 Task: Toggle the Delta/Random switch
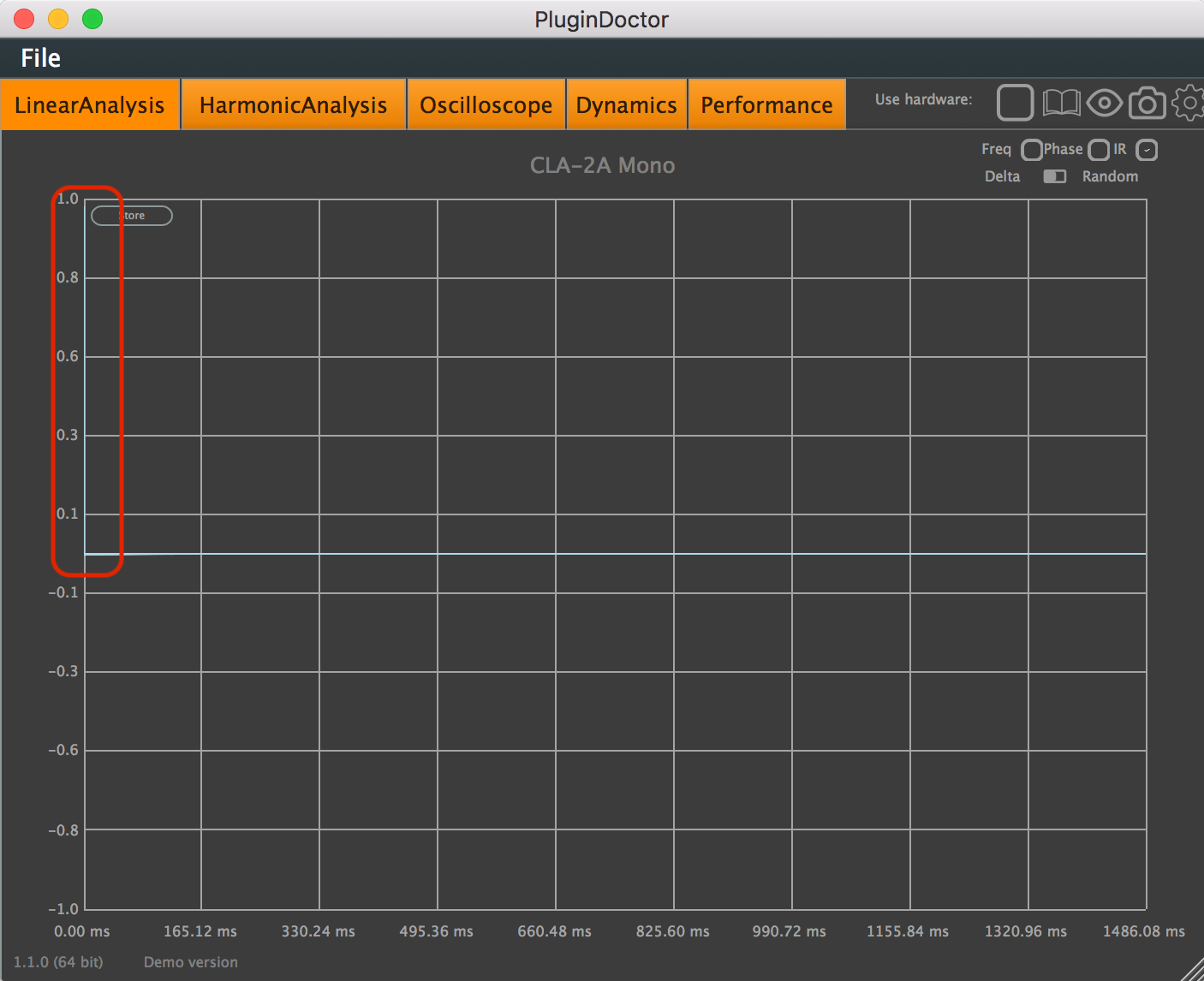(1054, 176)
